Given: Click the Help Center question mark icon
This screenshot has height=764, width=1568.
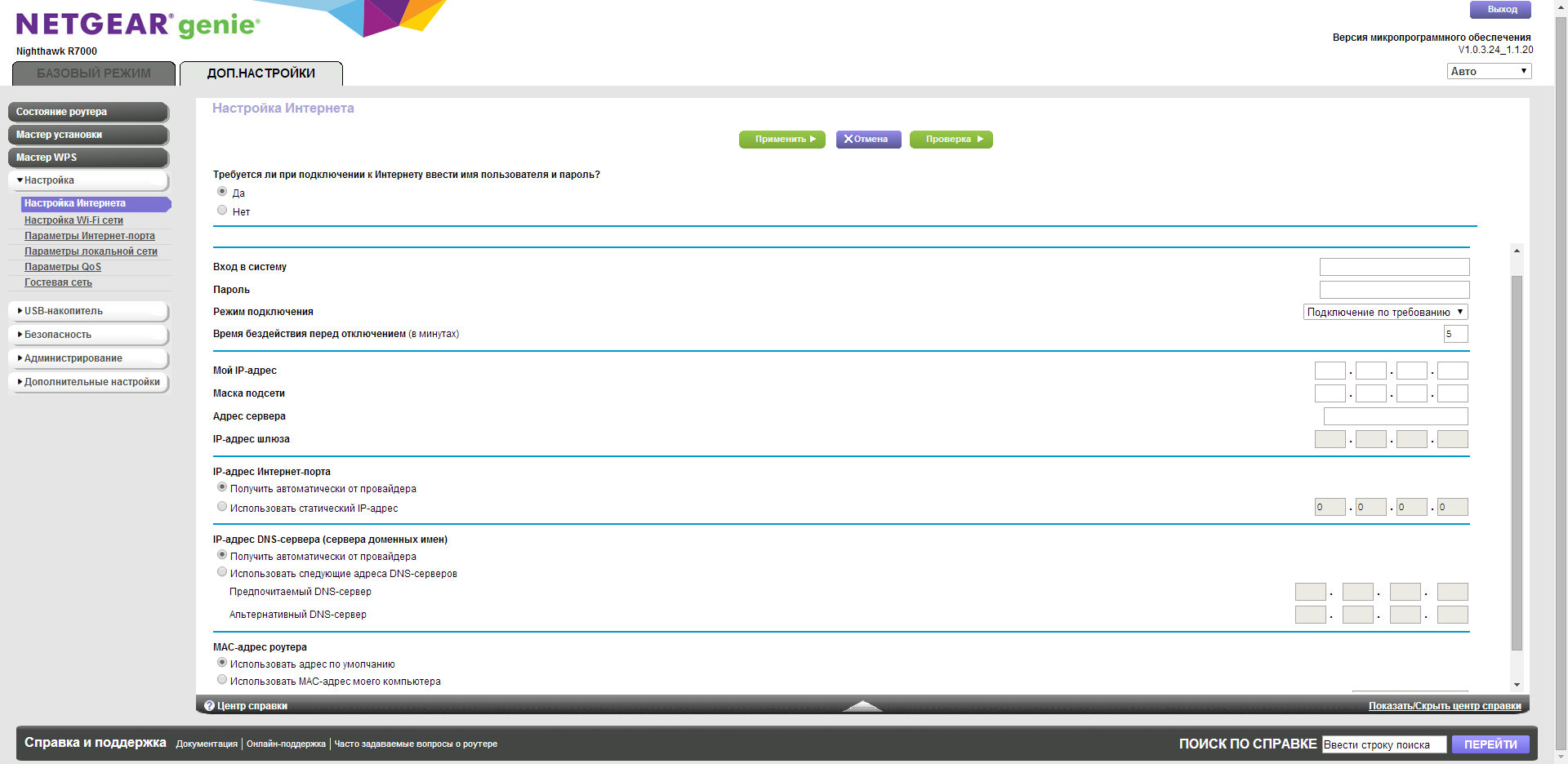Looking at the screenshot, I should 209,706.
